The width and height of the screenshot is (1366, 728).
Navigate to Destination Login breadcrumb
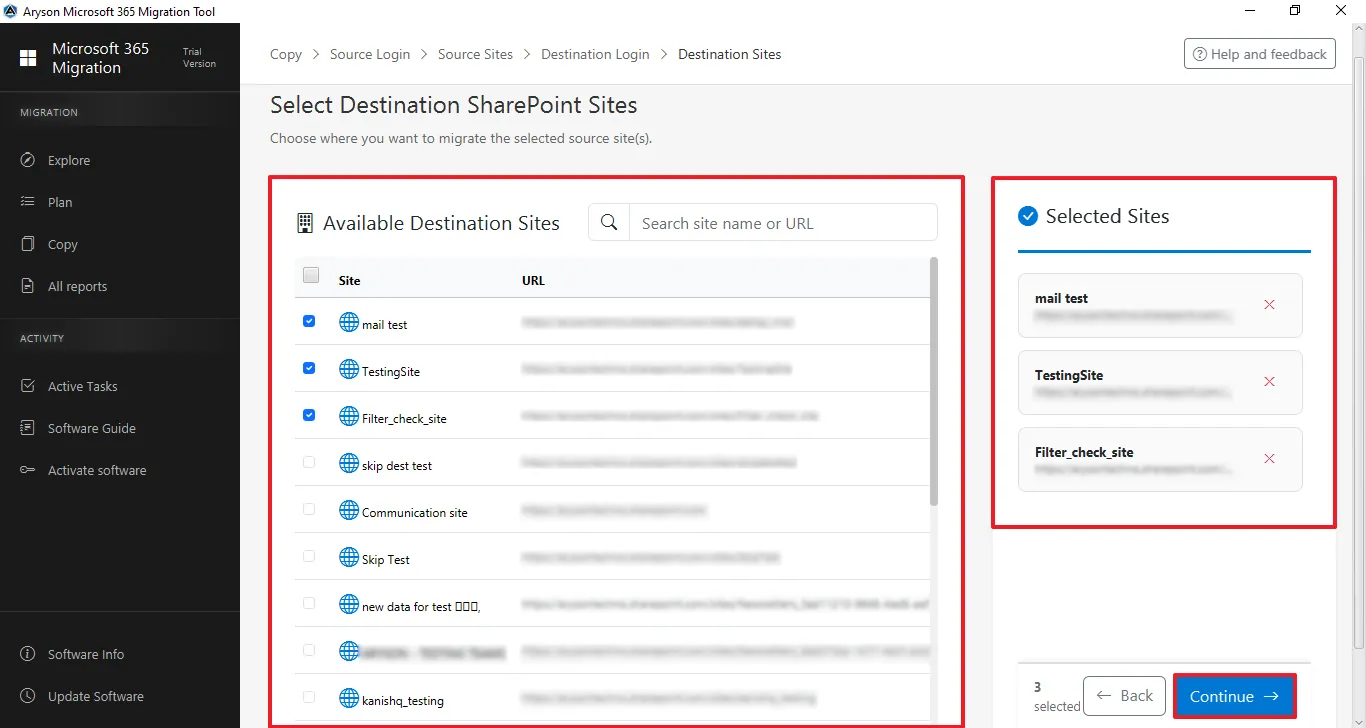[x=595, y=54]
